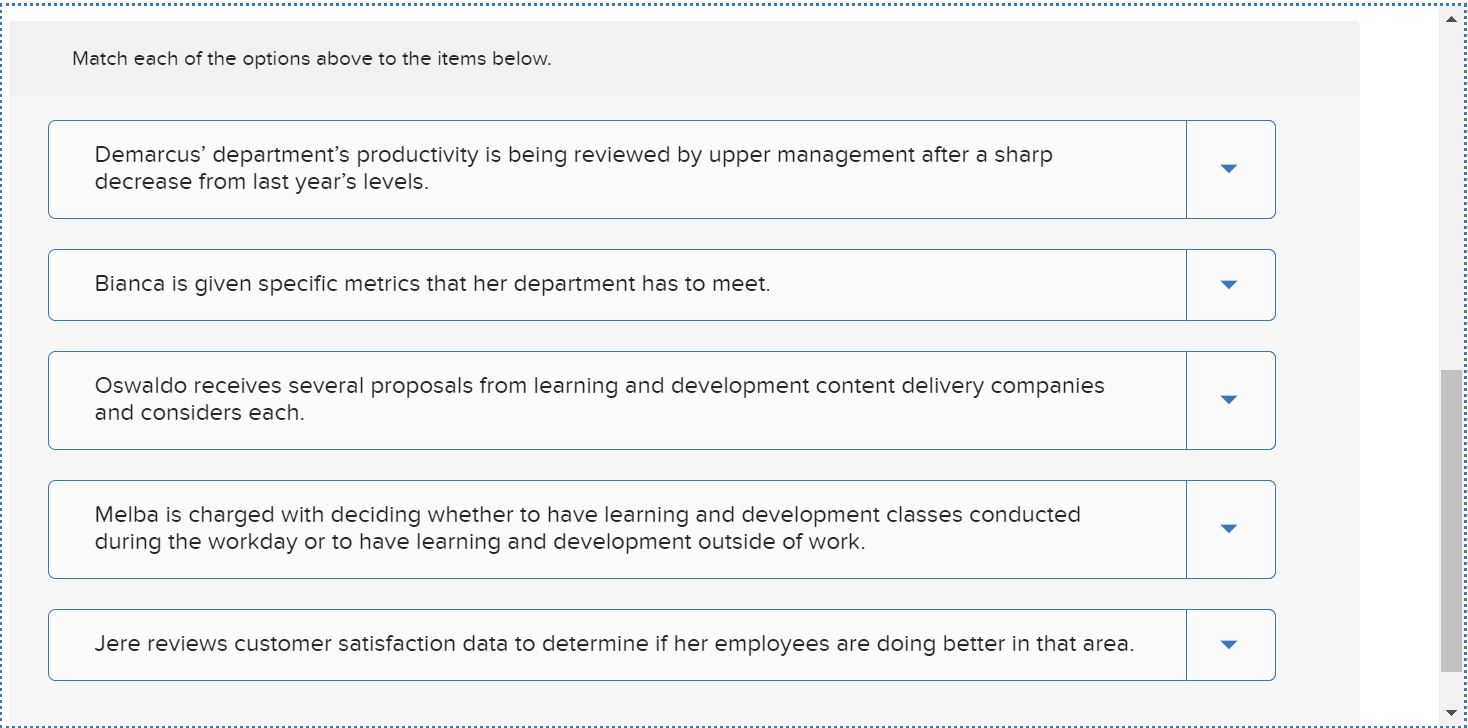Click the scrollbar down arrow
The image size is (1468, 728).
point(1449,712)
